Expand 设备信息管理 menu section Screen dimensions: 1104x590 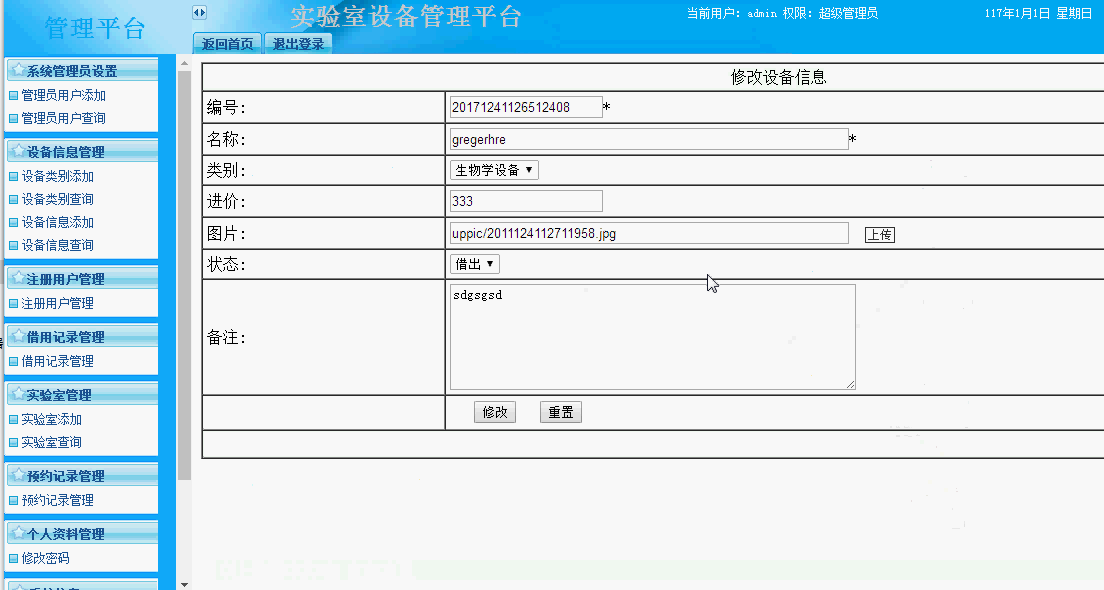pyautogui.click(x=82, y=151)
